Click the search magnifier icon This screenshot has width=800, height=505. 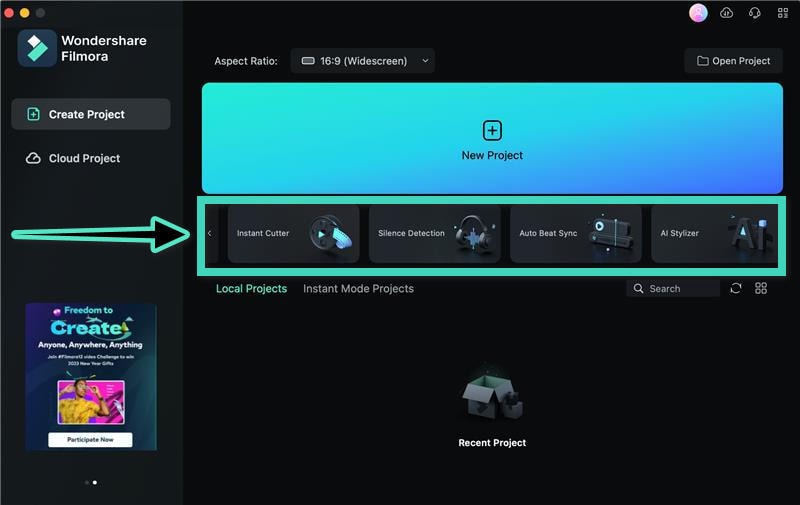[638, 288]
